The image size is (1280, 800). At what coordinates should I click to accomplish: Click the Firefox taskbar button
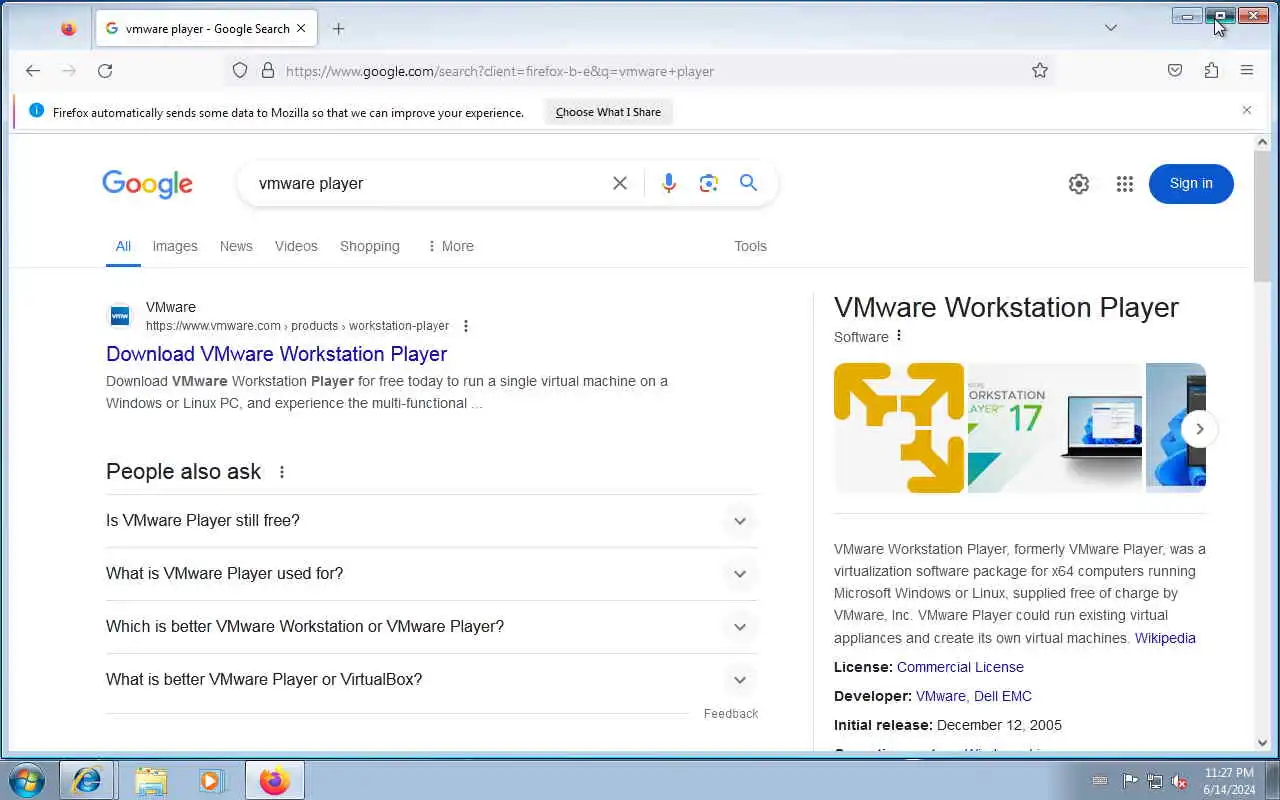tap(275, 780)
